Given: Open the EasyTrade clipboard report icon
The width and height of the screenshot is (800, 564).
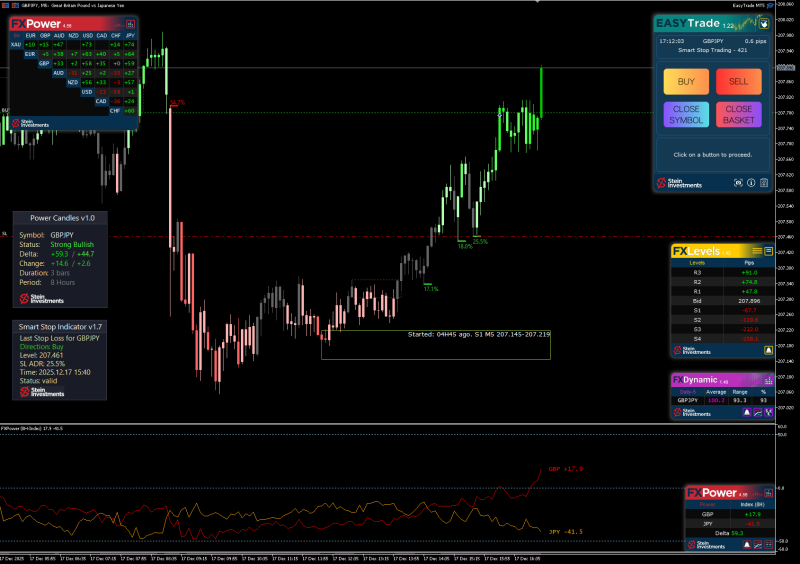Looking at the screenshot, I should [x=764, y=183].
